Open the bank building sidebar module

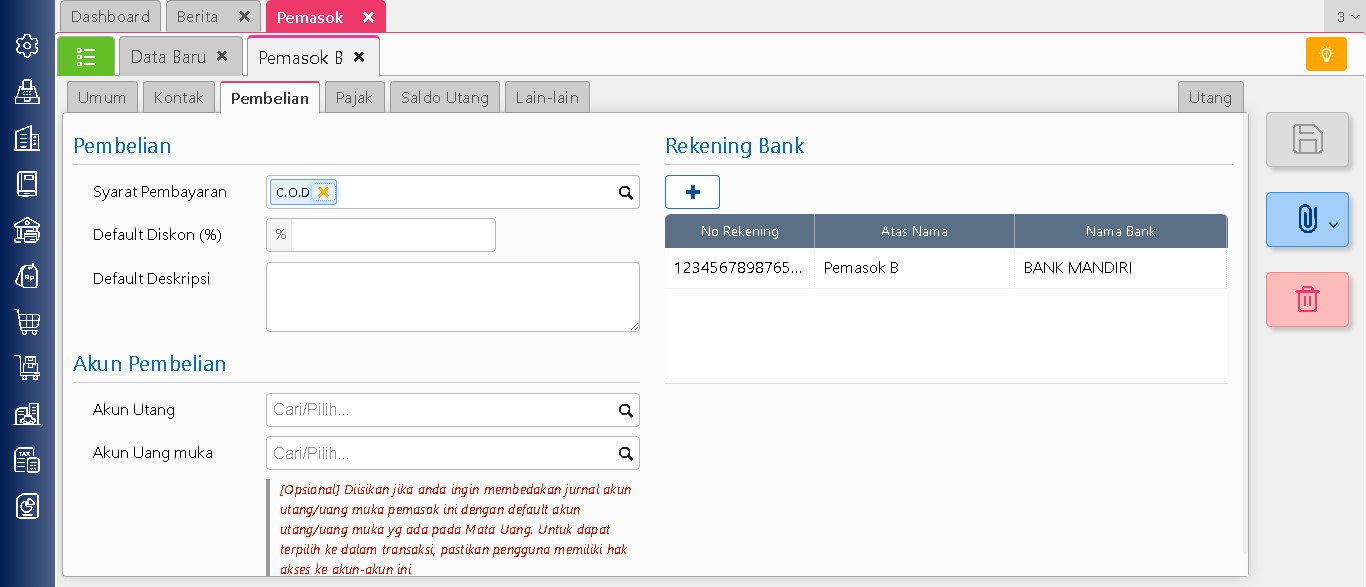pyautogui.click(x=27, y=230)
